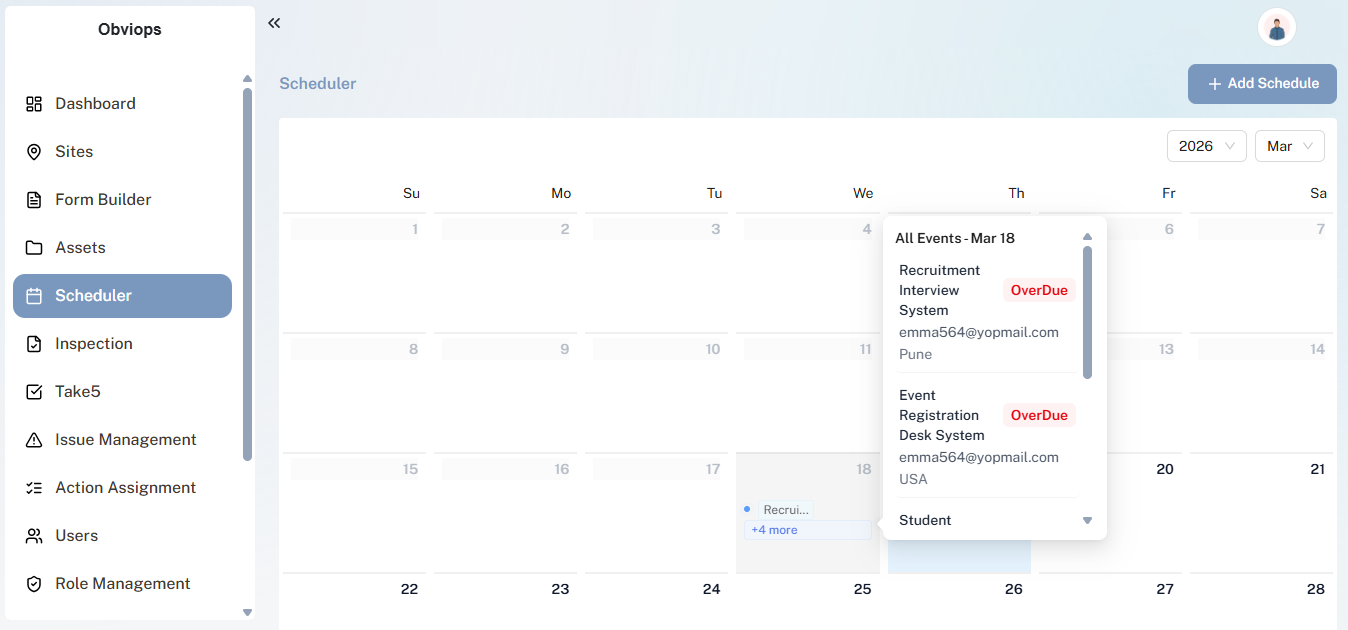The width and height of the screenshot is (1348, 630).
Task: Click the Add Schedule button
Action: [1262, 84]
